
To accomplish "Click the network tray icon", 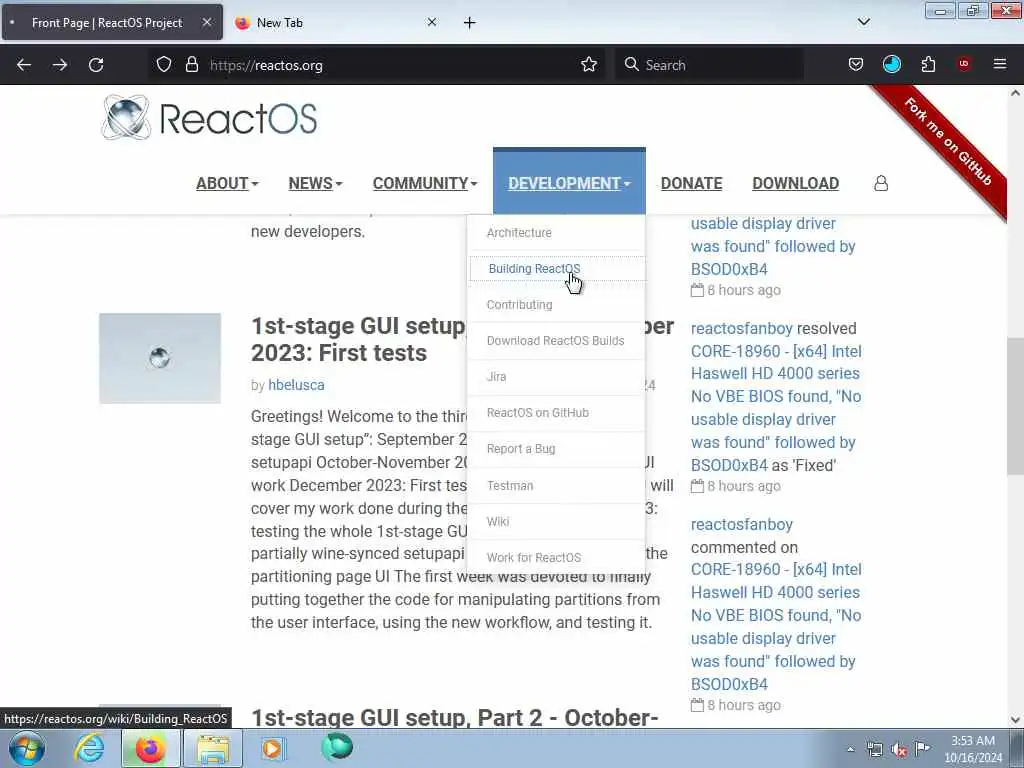I will [x=874, y=750].
